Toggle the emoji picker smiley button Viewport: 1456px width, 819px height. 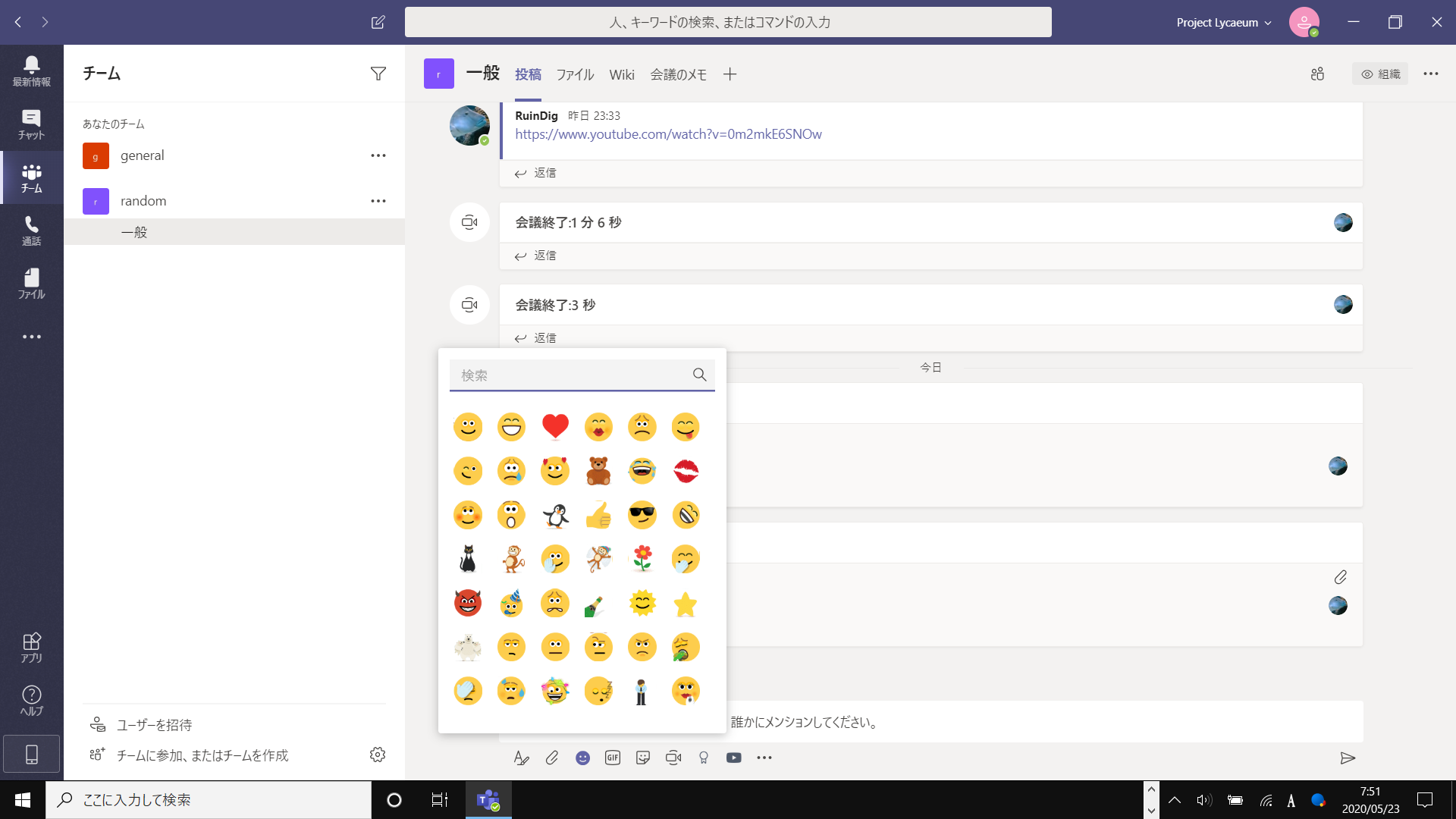[x=582, y=758]
